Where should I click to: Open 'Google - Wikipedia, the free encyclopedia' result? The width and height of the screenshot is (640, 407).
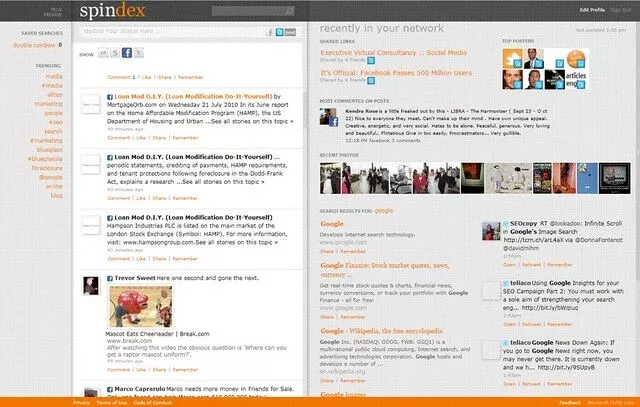pos(381,331)
